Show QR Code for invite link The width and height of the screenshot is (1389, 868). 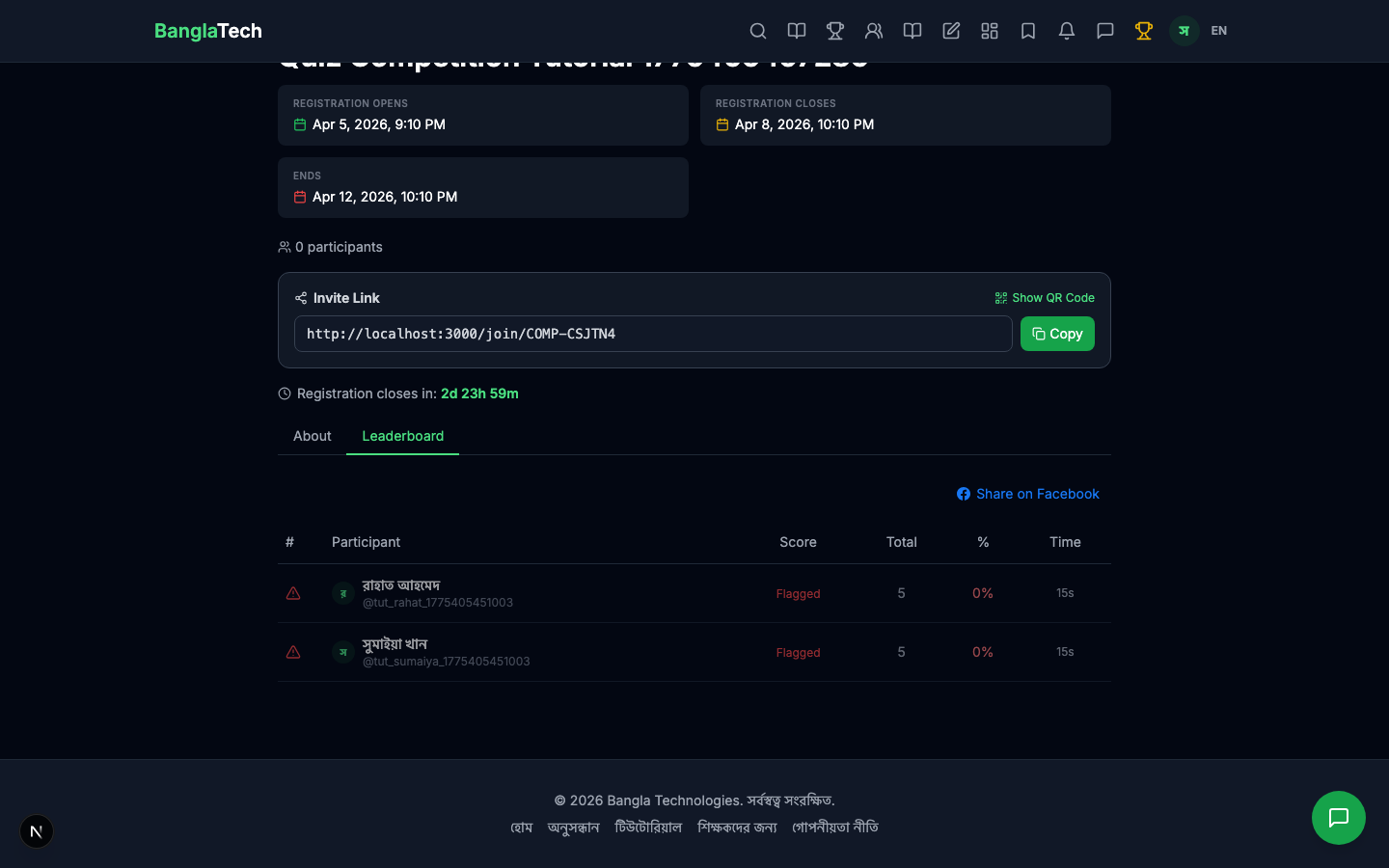pos(1045,298)
